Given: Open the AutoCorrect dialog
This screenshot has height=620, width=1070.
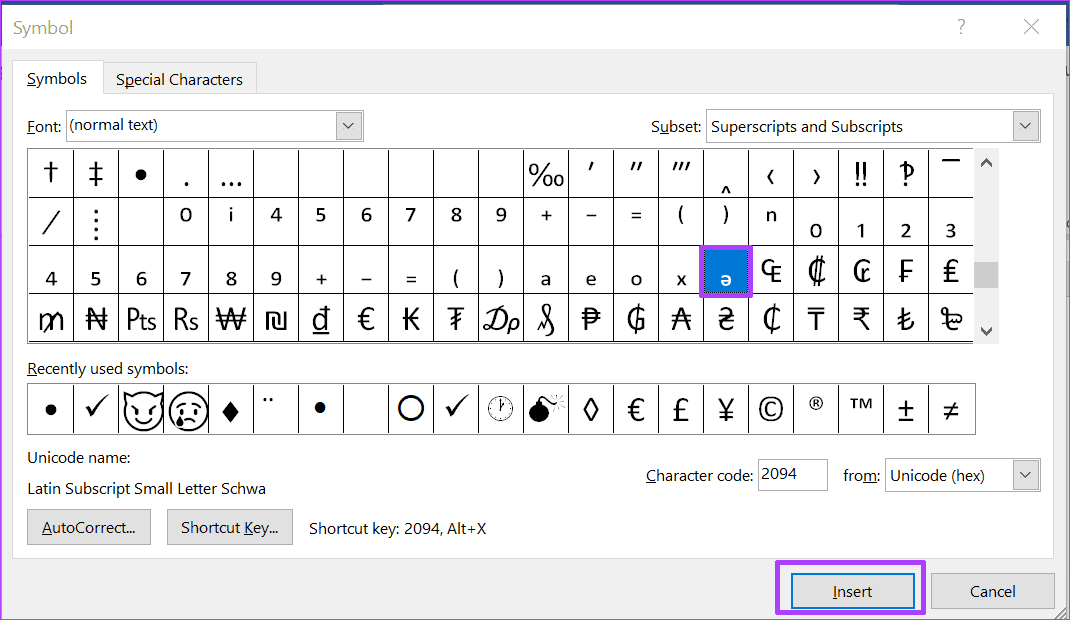Looking at the screenshot, I should pos(88,527).
